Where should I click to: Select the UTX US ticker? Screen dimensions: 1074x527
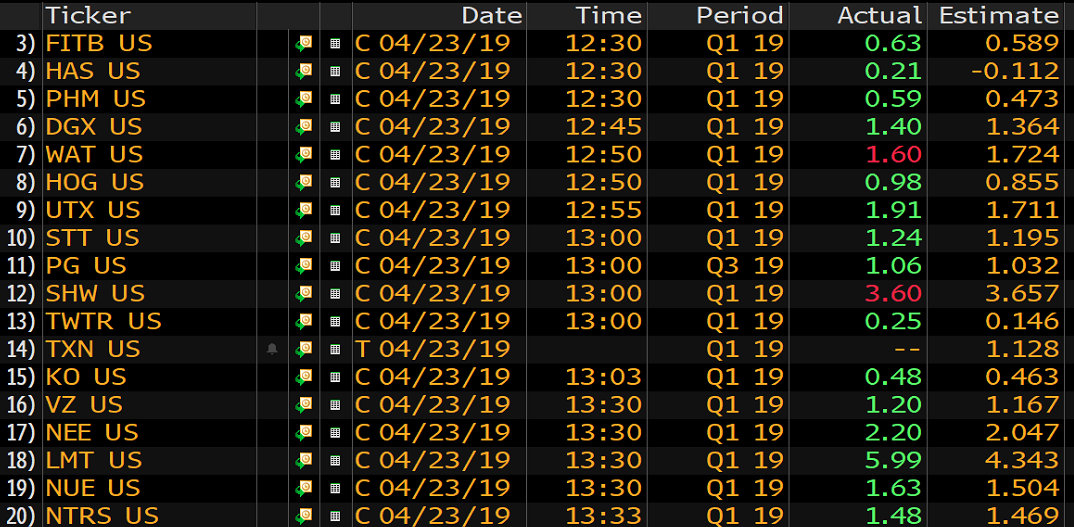click(x=92, y=210)
